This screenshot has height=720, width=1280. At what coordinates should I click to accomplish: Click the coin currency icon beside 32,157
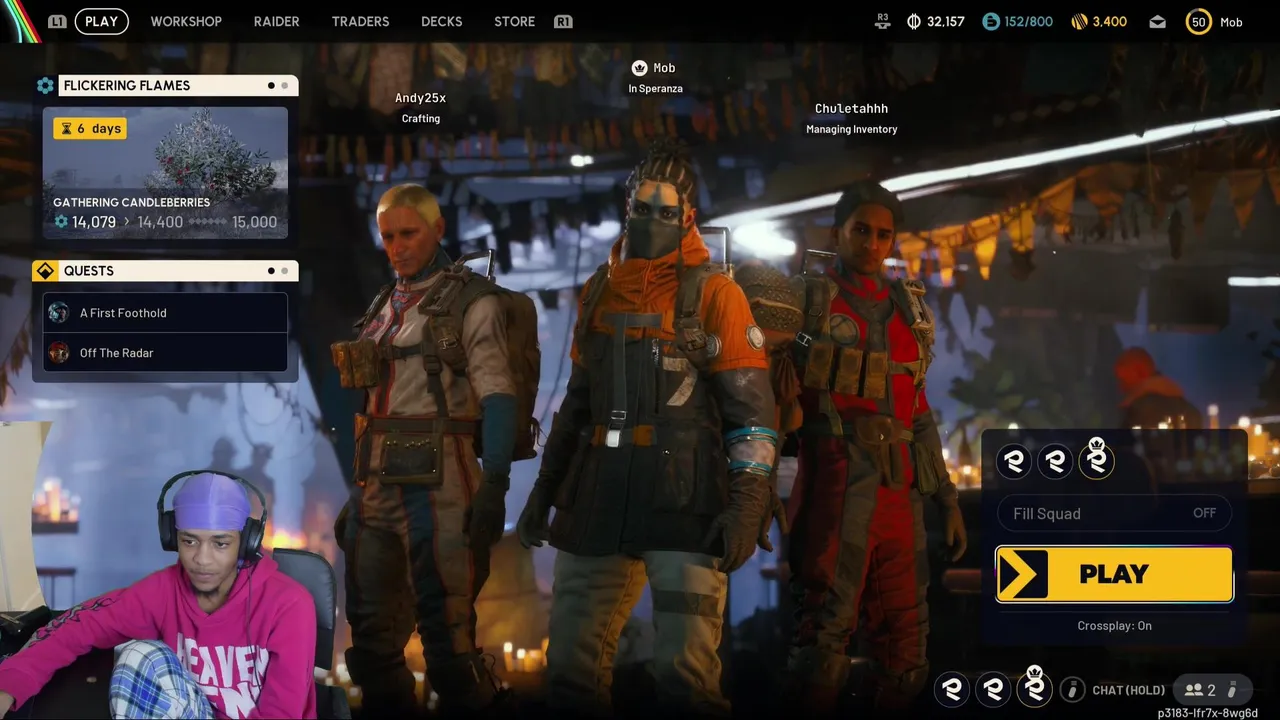click(913, 21)
